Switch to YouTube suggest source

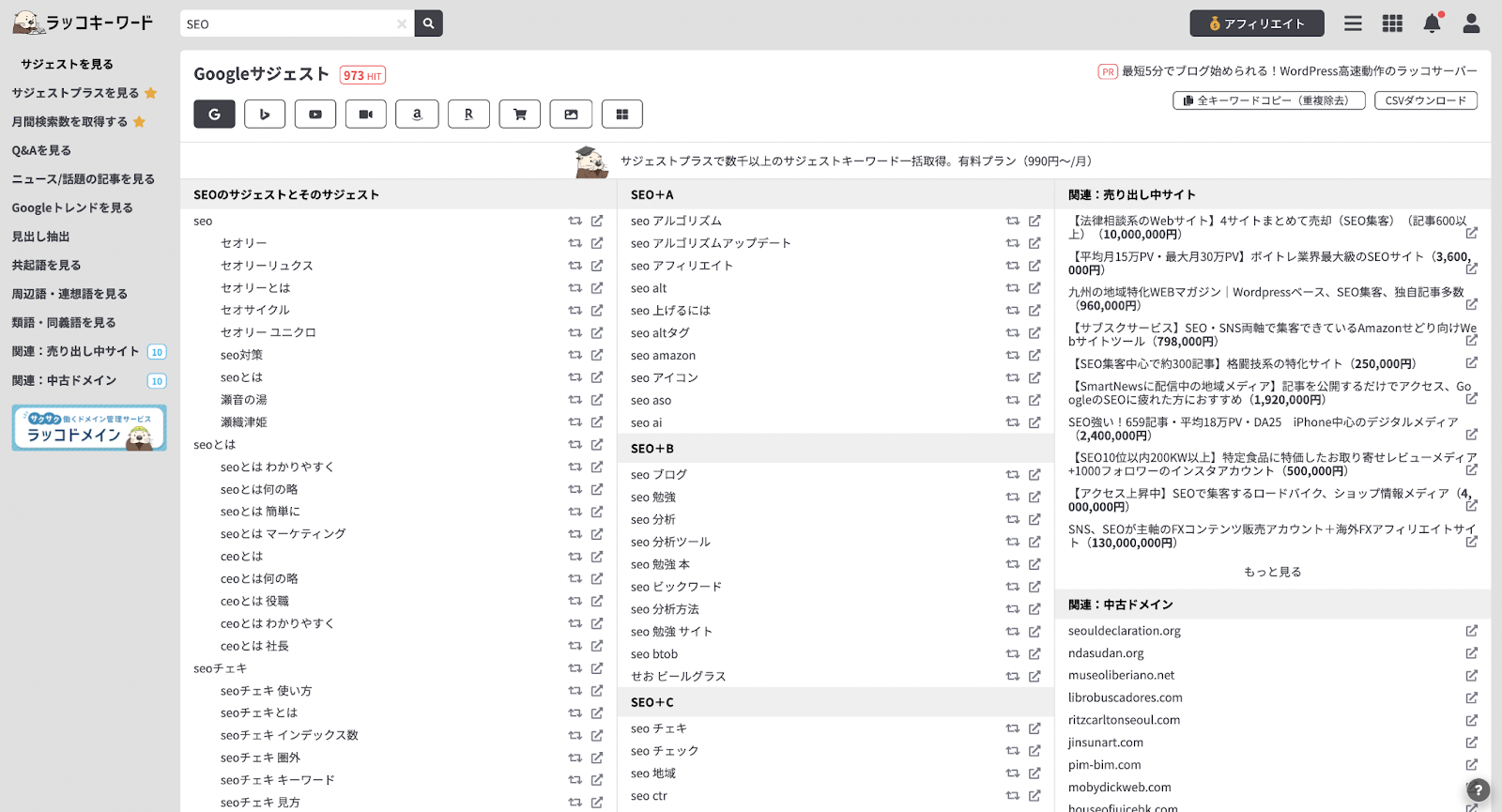click(315, 114)
